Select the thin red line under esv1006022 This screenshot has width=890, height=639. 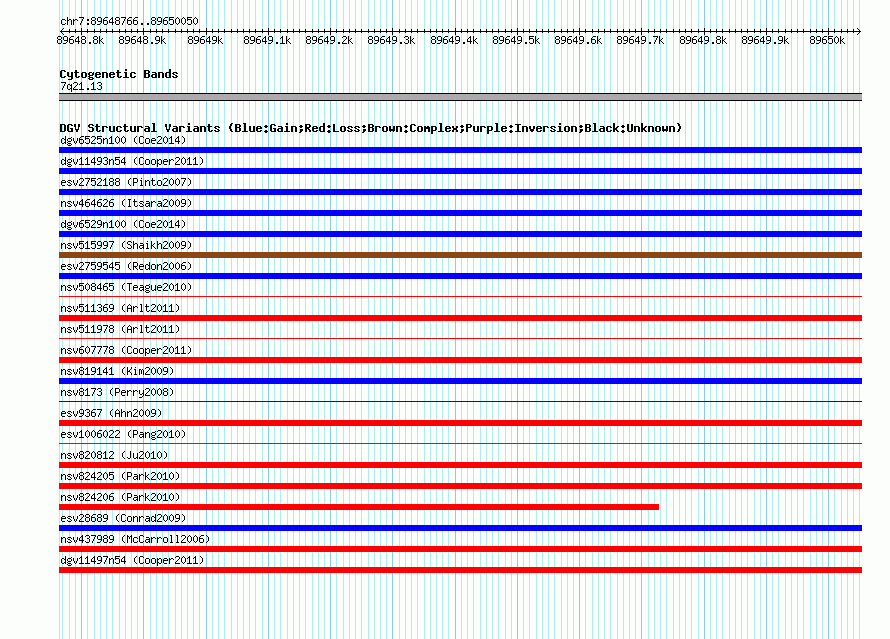[460, 443]
